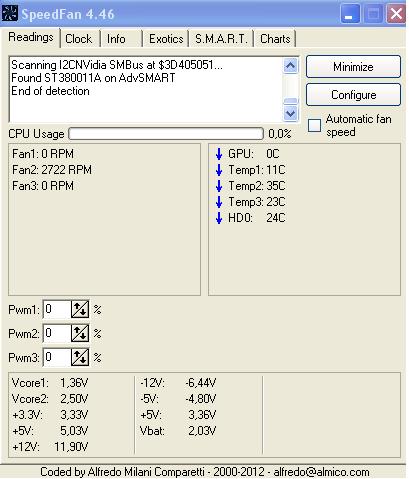409x479 pixels.
Task: Click the SpeedFan app icon in title bar
Action: (10, 14)
